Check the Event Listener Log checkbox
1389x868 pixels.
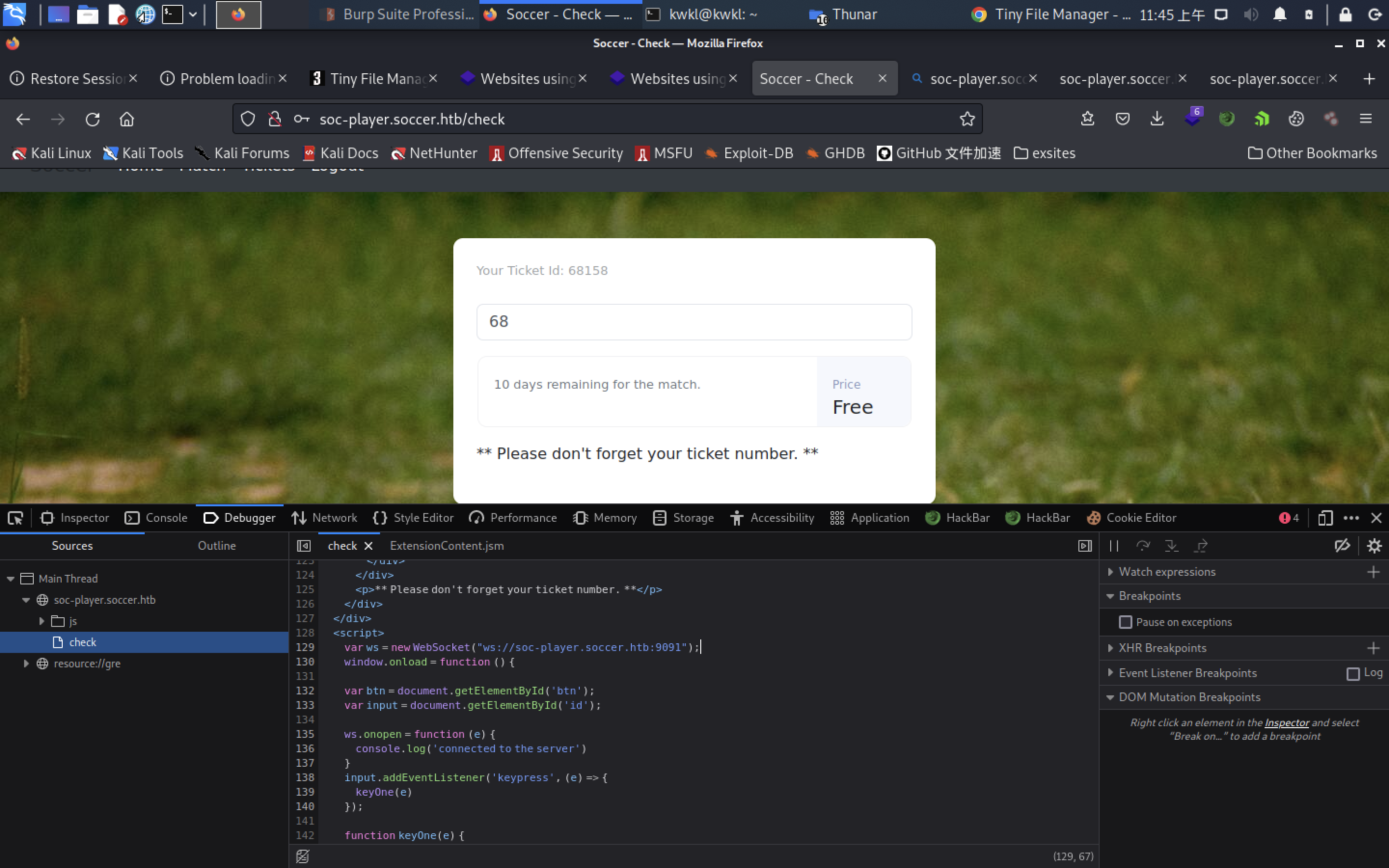tap(1353, 673)
